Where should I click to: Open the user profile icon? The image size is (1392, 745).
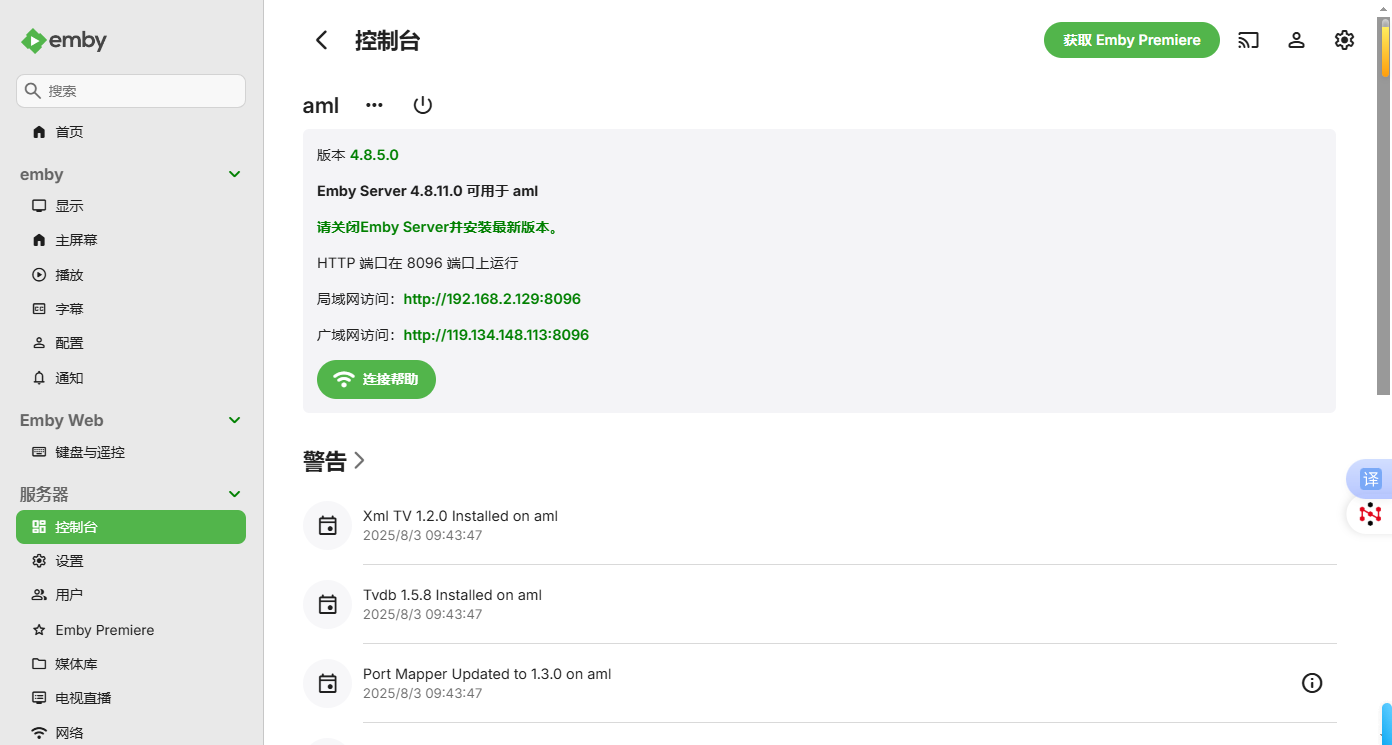pyautogui.click(x=1296, y=40)
